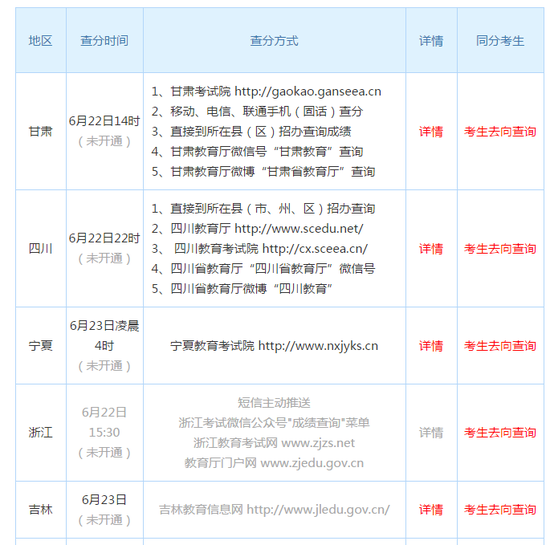Click 6月22日14时 time for 甘肃
The image size is (550, 545).
pyautogui.click(x=105, y=121)
